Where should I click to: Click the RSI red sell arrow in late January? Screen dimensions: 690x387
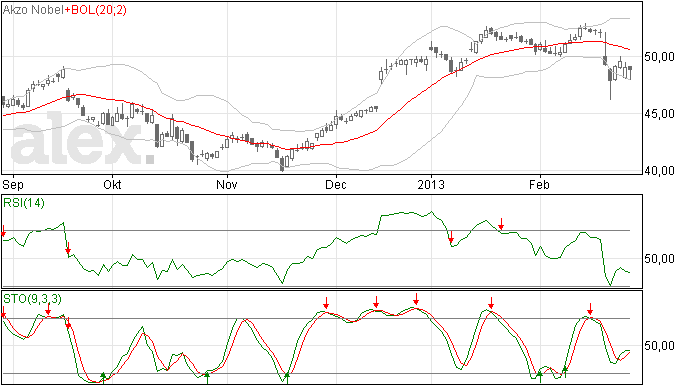coord(501,224)
